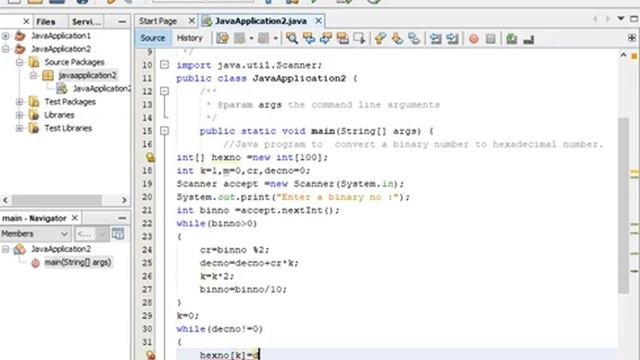Image resolution: width=640 pixels, height=360 pixels.
Task: Switch to the Start Page tab
Action: click(158, 21)
